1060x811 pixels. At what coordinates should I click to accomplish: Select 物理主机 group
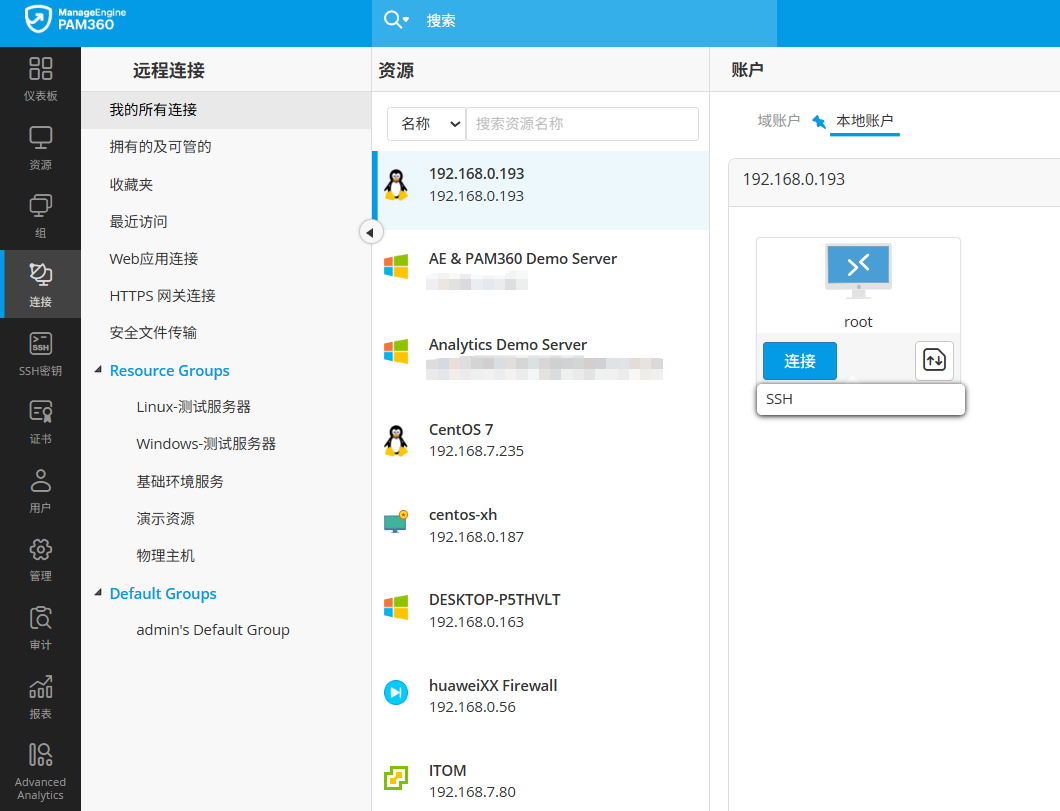point(166,556)
